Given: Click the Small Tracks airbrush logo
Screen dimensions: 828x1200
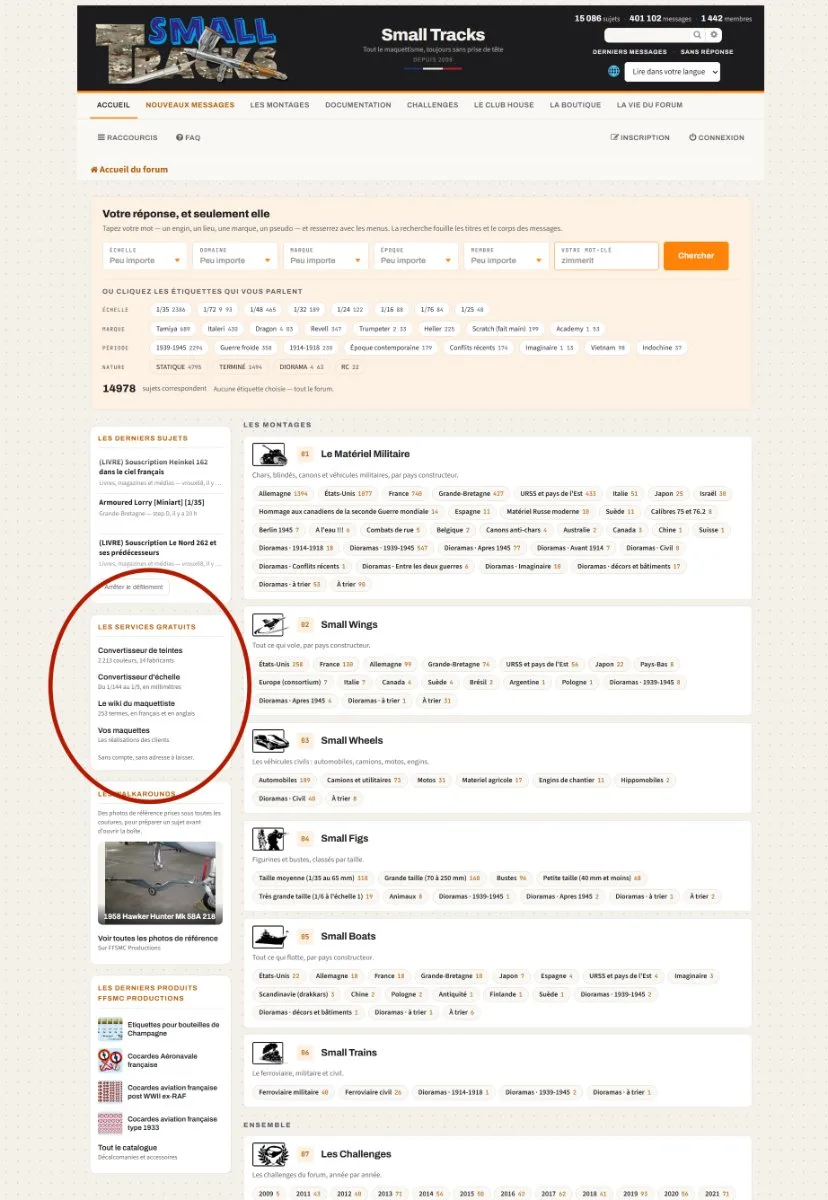Looking at the screenshot, I should coord(192,50).
